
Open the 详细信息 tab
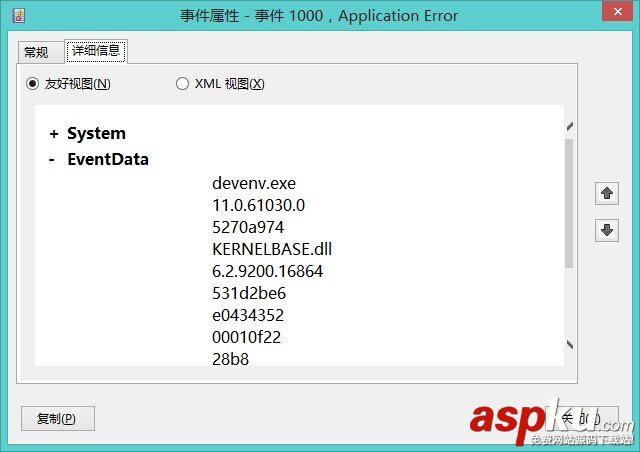[x=96, y=51]
